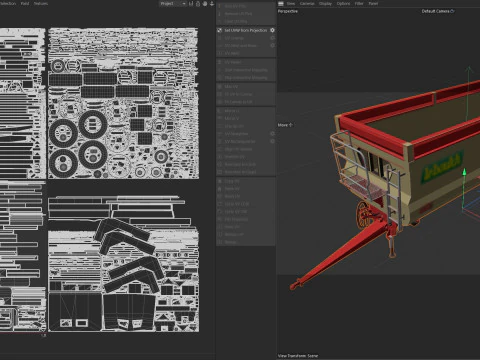Open the Cameras menu in 3D viewport
The width and height of the screenshot is (480, 360).
307,4
